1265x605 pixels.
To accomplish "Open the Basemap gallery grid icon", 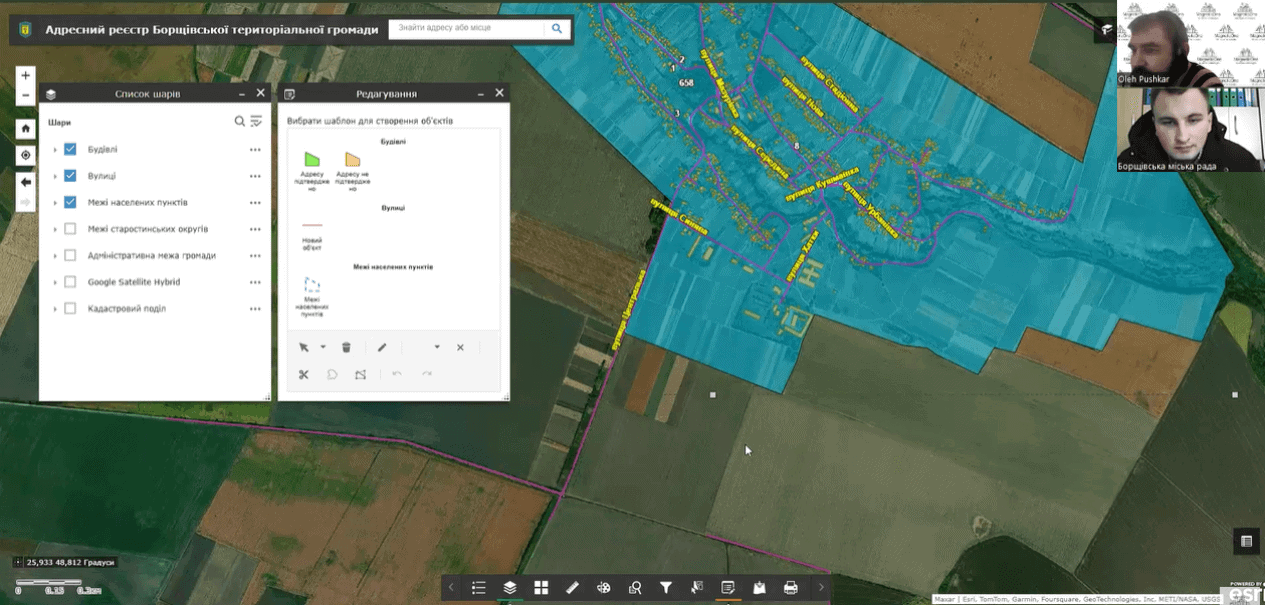I will tap(541, 588).
